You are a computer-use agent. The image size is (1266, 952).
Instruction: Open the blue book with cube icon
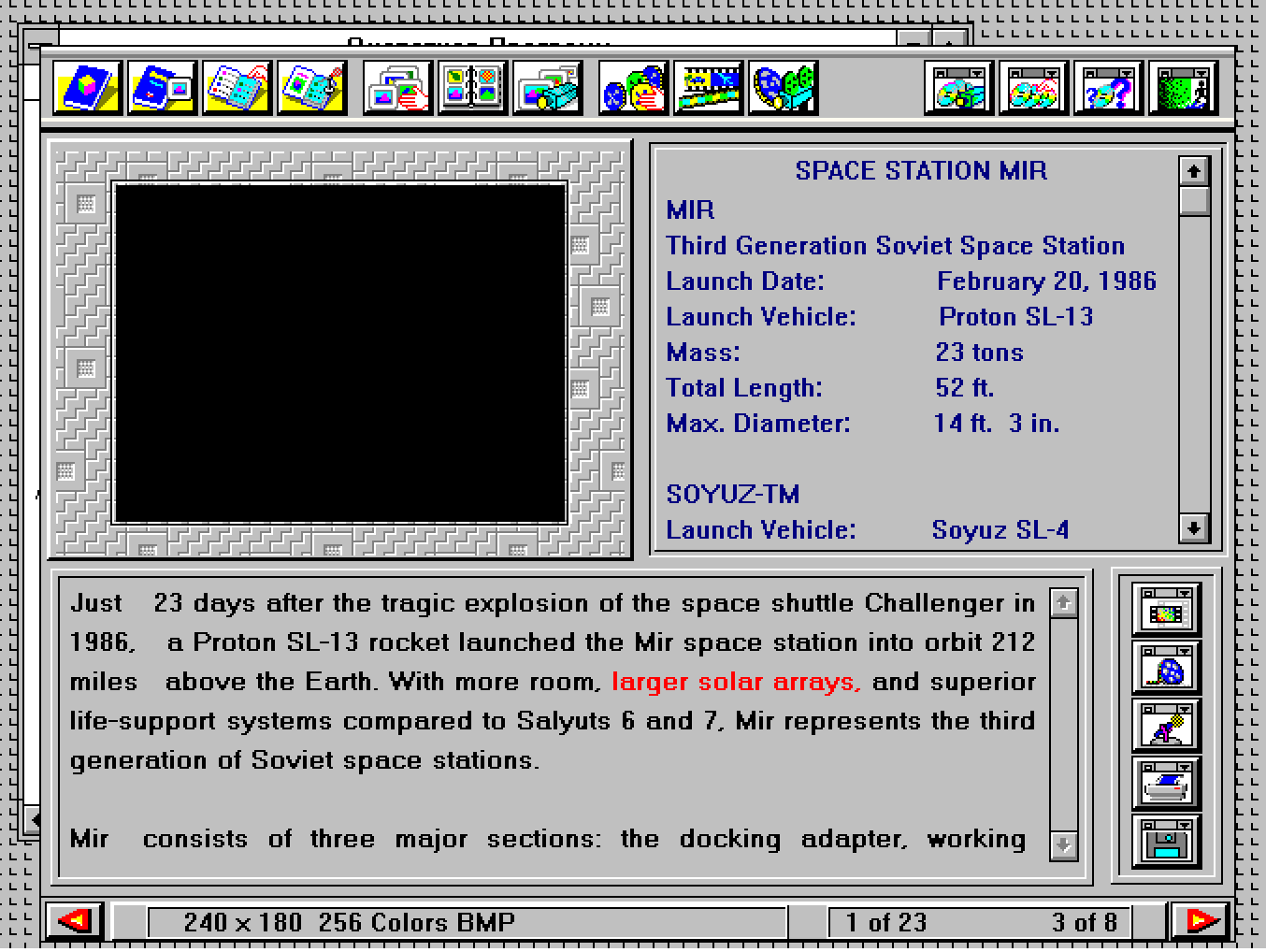(87, 89)
